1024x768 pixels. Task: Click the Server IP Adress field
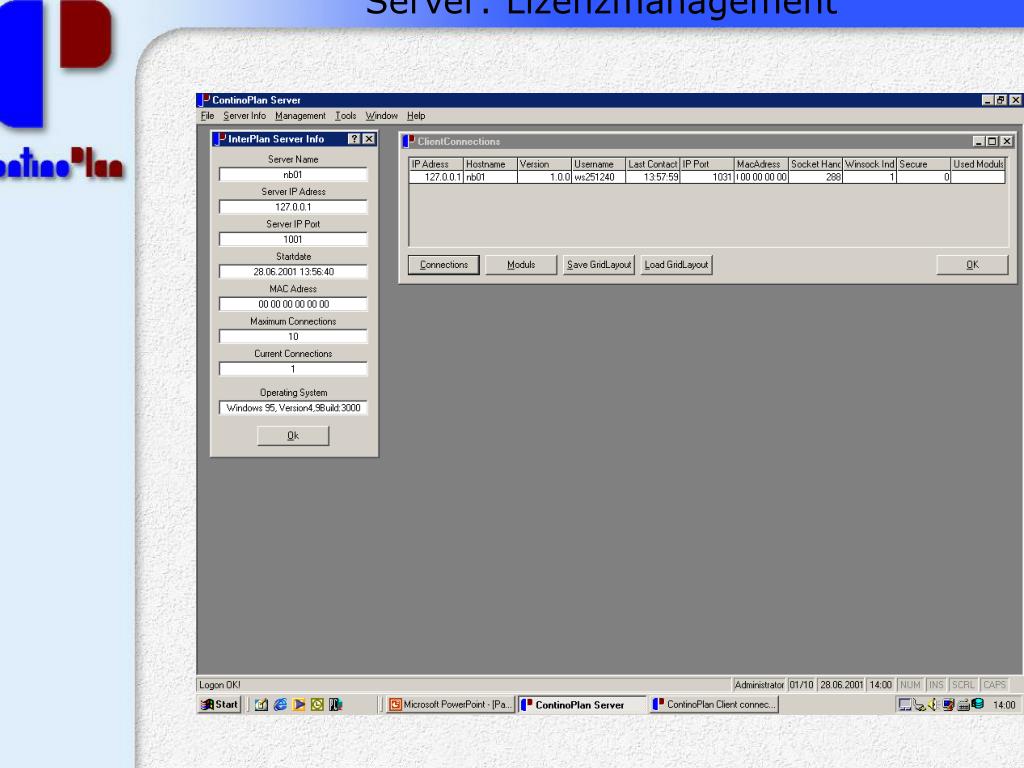[x=293, y=207]
